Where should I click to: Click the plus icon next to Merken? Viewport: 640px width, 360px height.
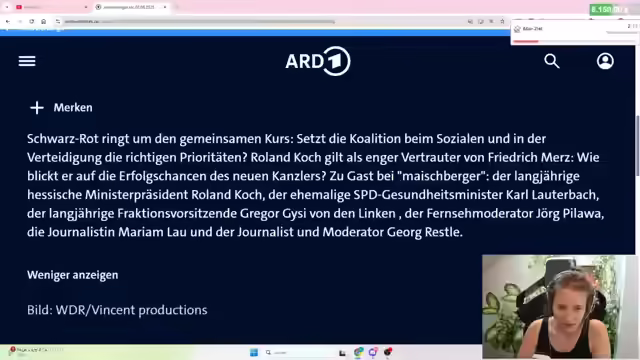[x=37, y=108]
